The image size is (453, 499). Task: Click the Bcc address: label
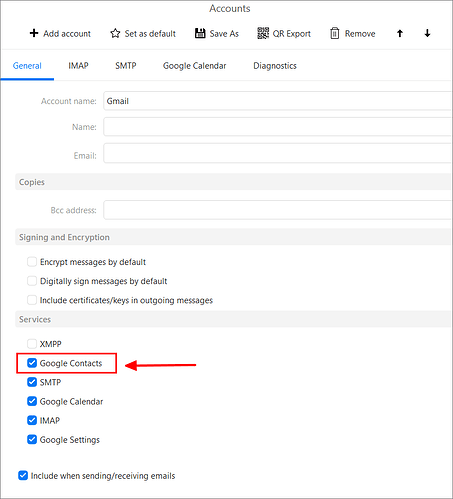pos(73,210)
